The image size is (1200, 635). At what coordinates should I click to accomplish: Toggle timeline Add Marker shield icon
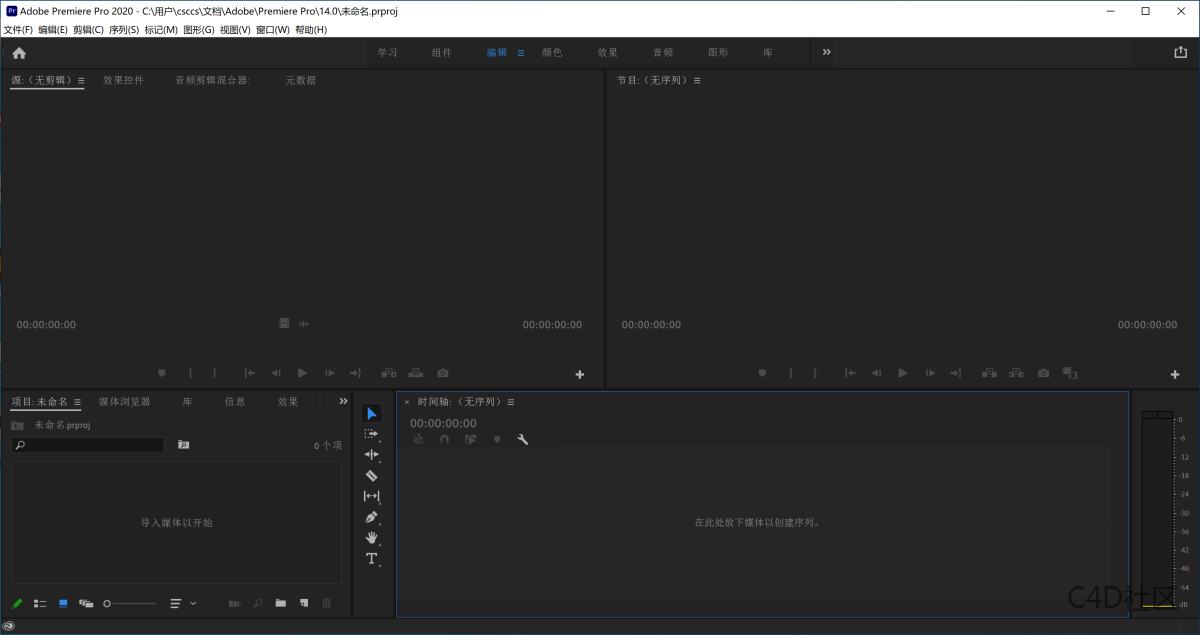[496, 439]
